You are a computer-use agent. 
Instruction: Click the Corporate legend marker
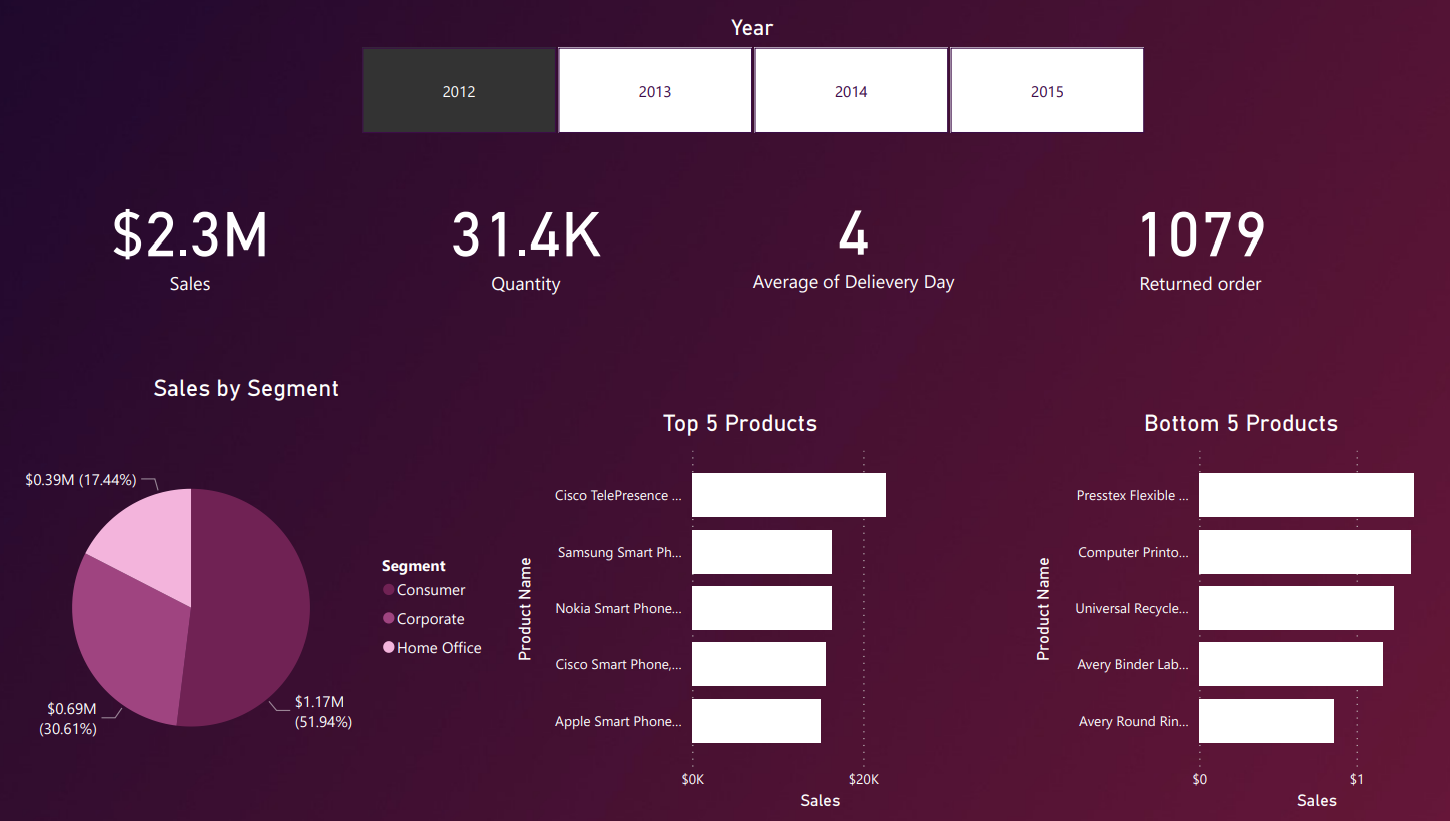pyautogui.click(x=388, y=619)
